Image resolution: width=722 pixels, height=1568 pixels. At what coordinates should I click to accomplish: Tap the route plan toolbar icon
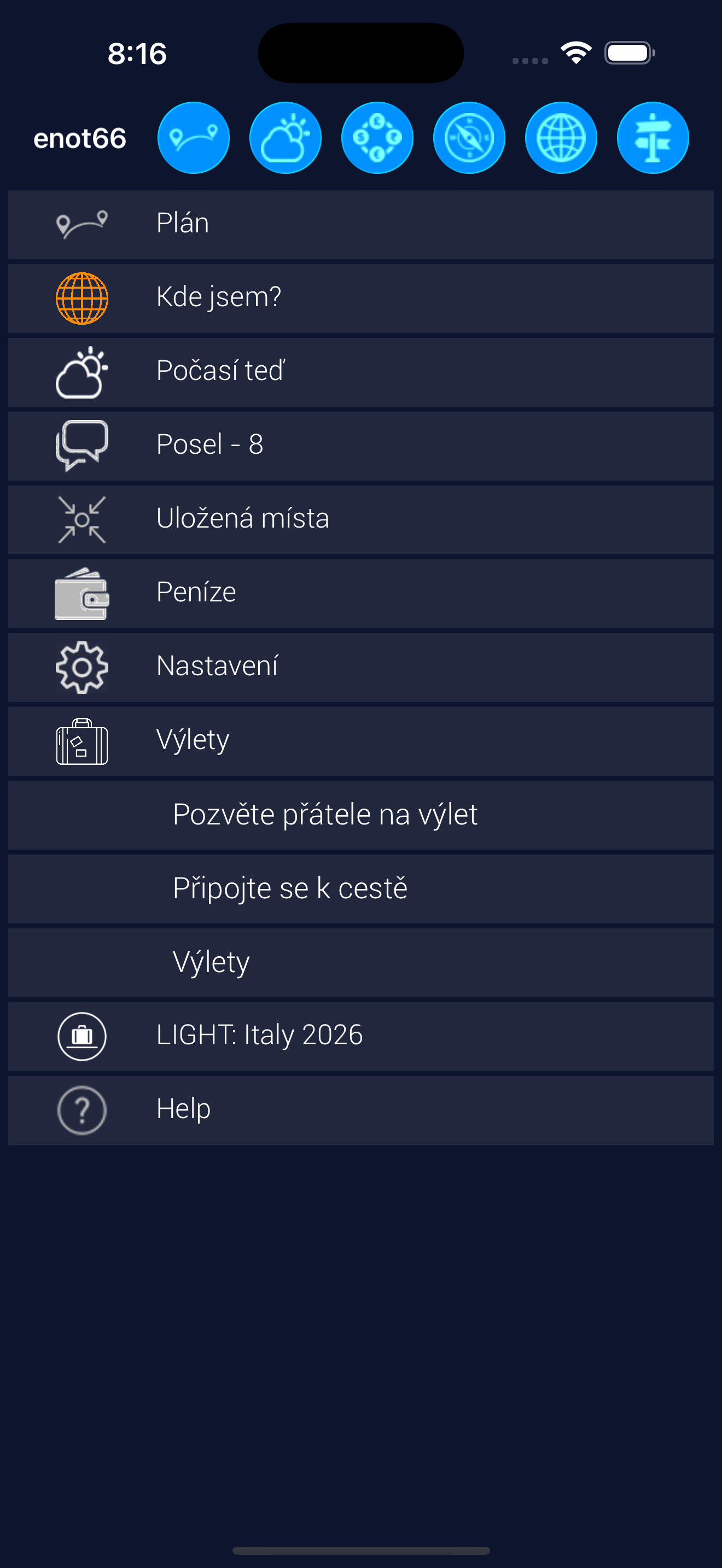coord(193,138)
